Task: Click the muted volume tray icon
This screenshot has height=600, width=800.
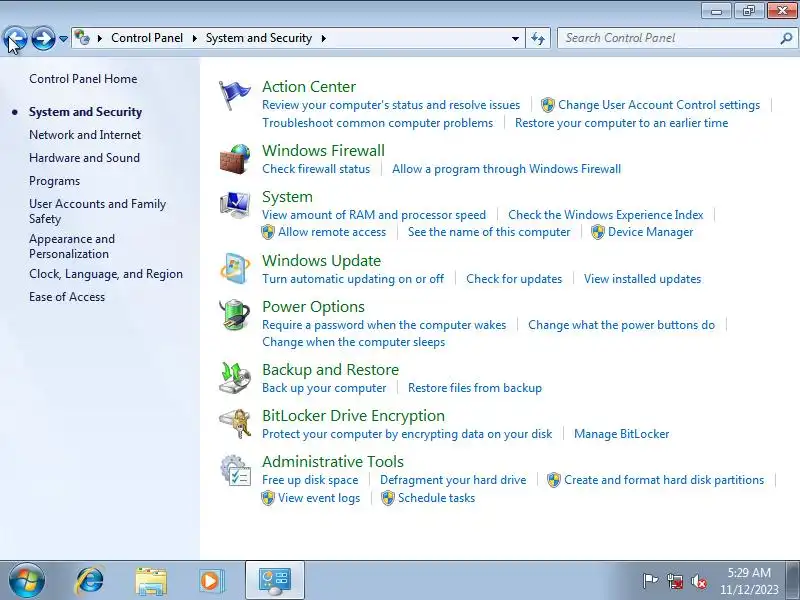Action: click(698, 581)
